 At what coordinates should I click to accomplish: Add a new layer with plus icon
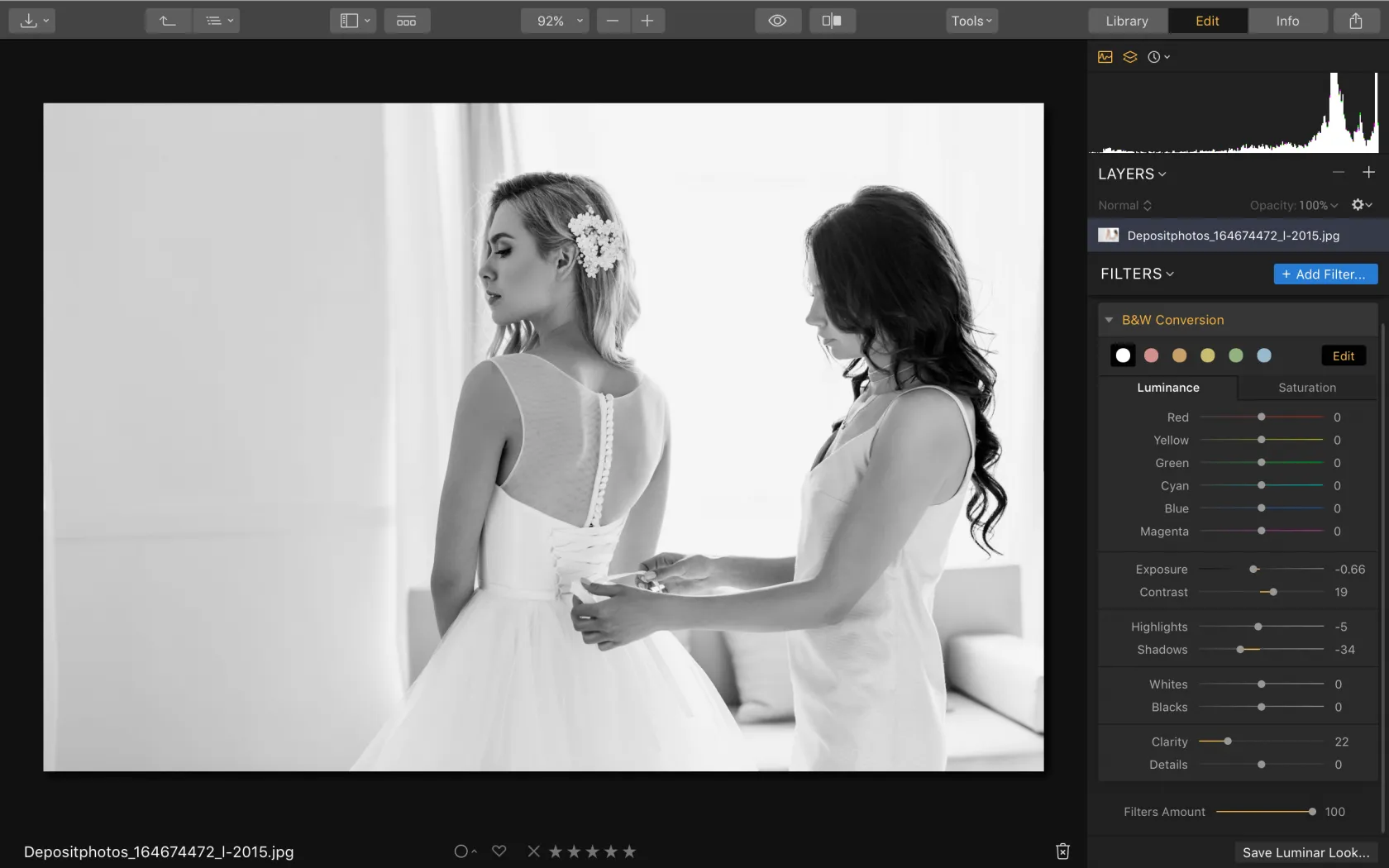point(1368,172)
